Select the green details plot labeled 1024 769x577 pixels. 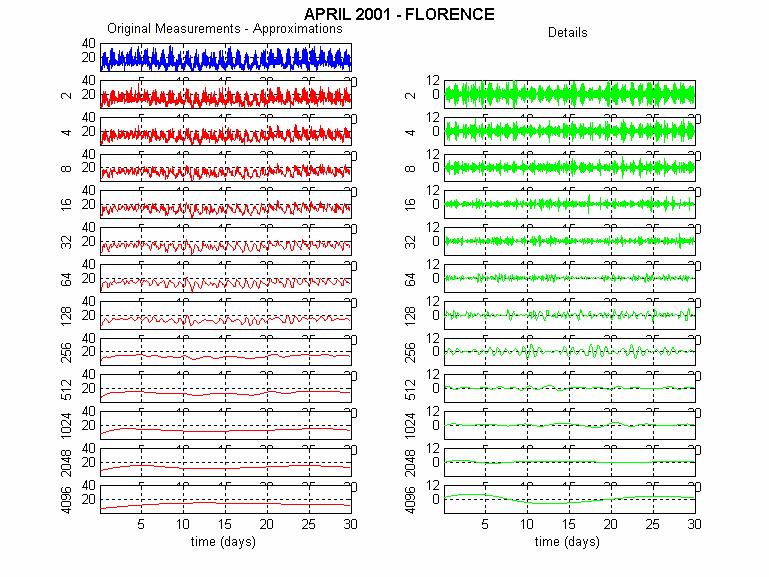coord(570,425)
